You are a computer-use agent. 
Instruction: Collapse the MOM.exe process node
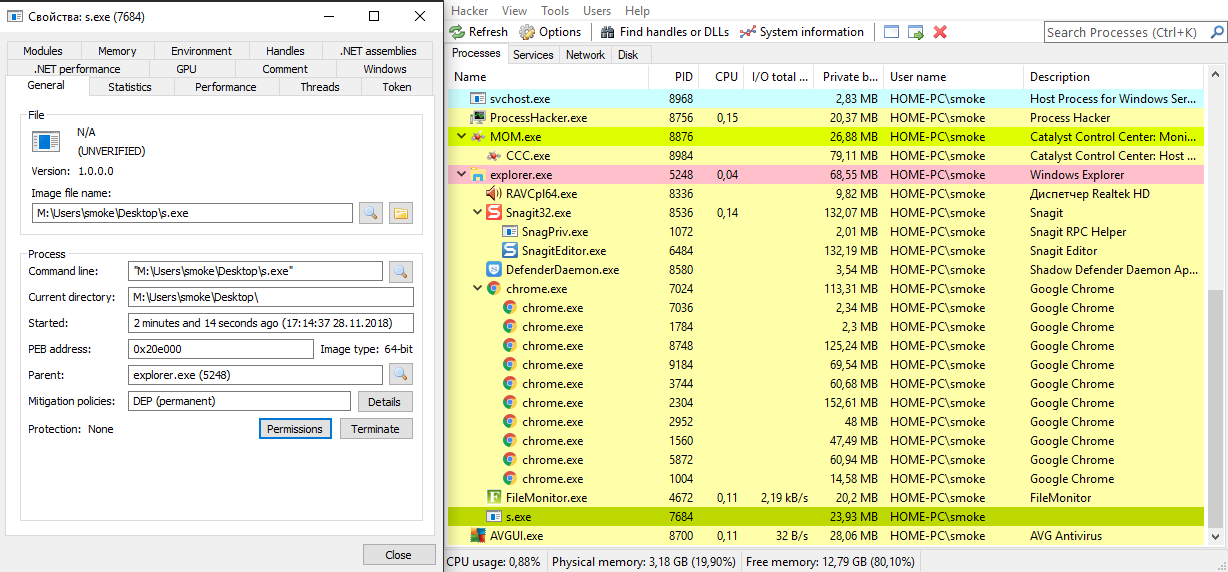461,137
